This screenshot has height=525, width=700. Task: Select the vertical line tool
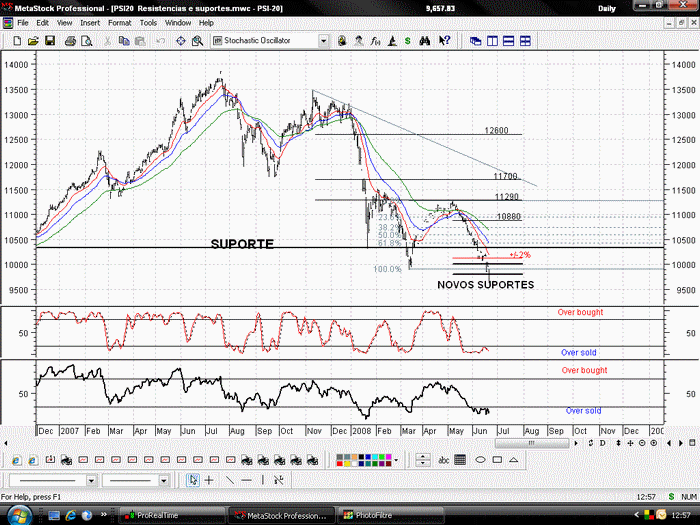click(262, 480)
